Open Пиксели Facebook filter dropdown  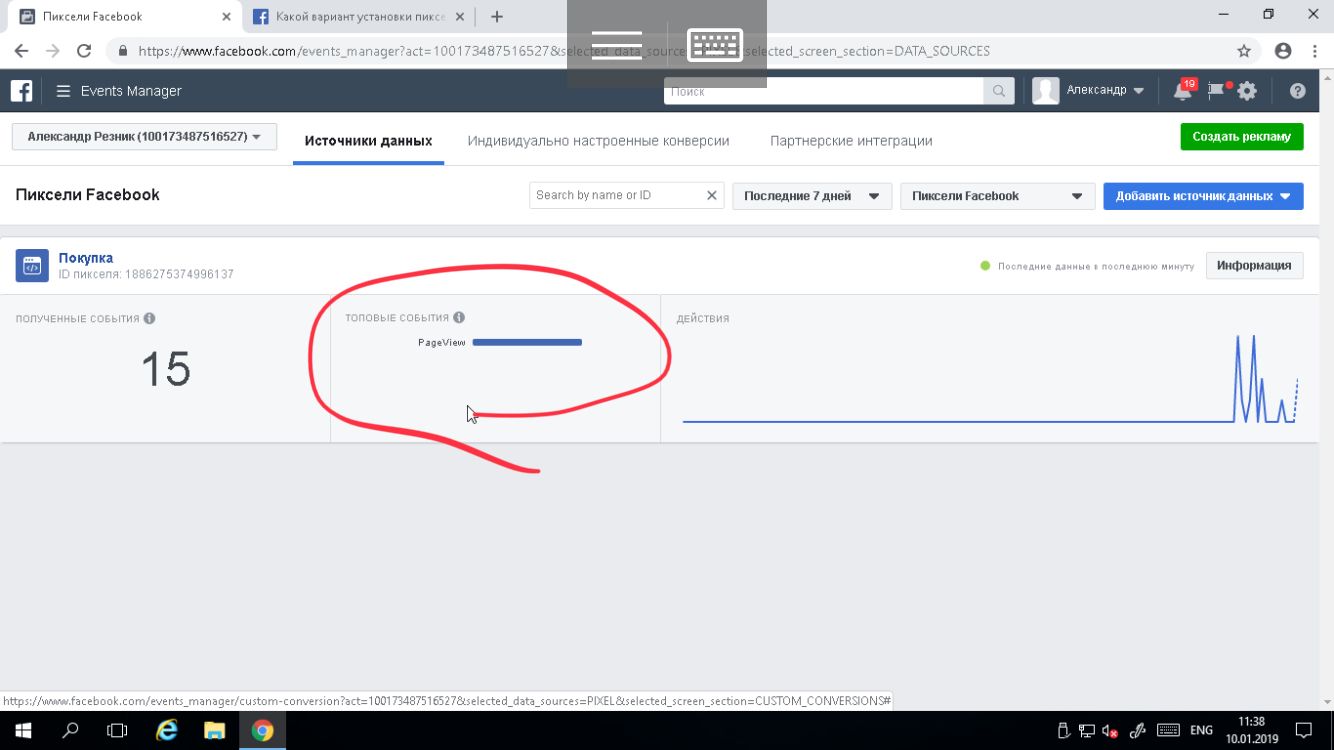pos(997,196)
